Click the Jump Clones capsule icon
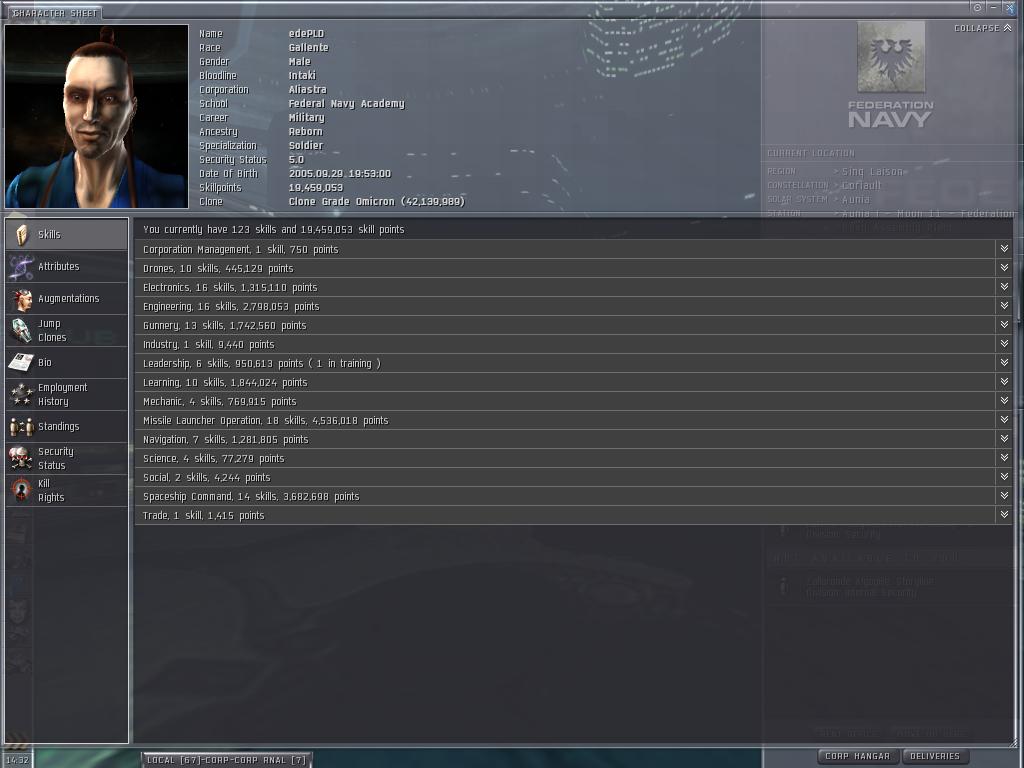The width and height of the screenshot is (1024, 768). coord(21,330)
